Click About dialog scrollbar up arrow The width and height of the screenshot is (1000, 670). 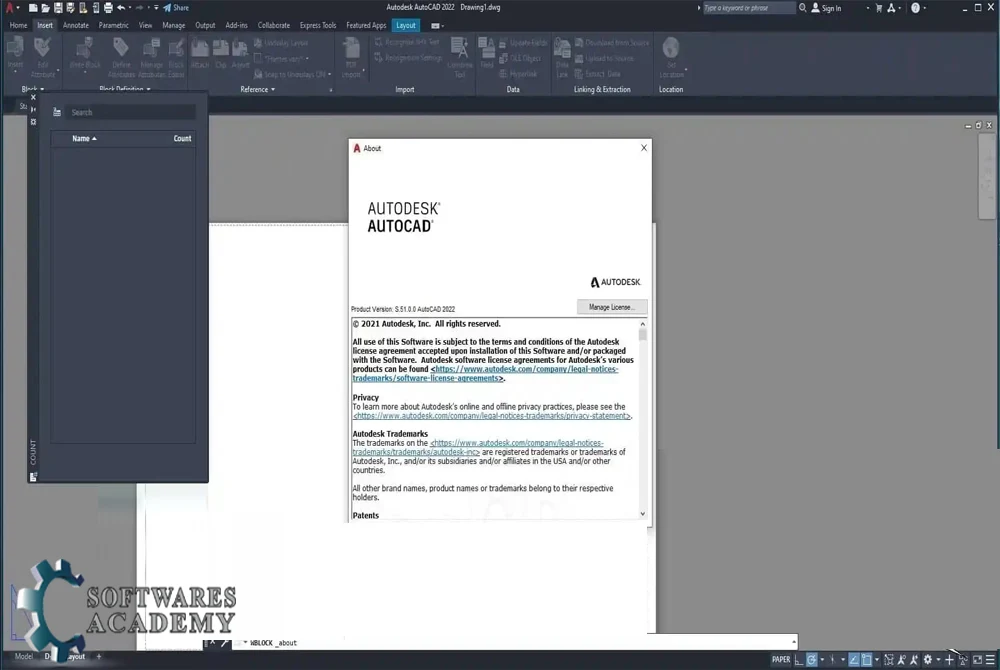coord(642,324)
